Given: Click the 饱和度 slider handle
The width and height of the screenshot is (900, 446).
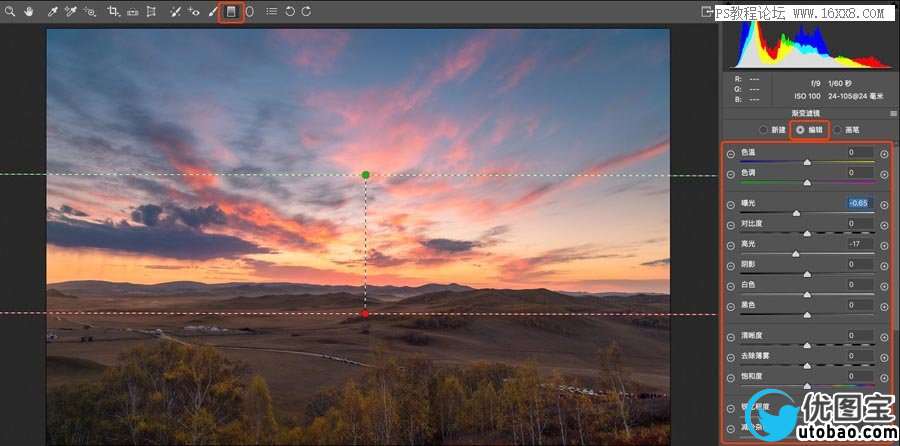Looking at the screenshot, I should pos(807,386).
